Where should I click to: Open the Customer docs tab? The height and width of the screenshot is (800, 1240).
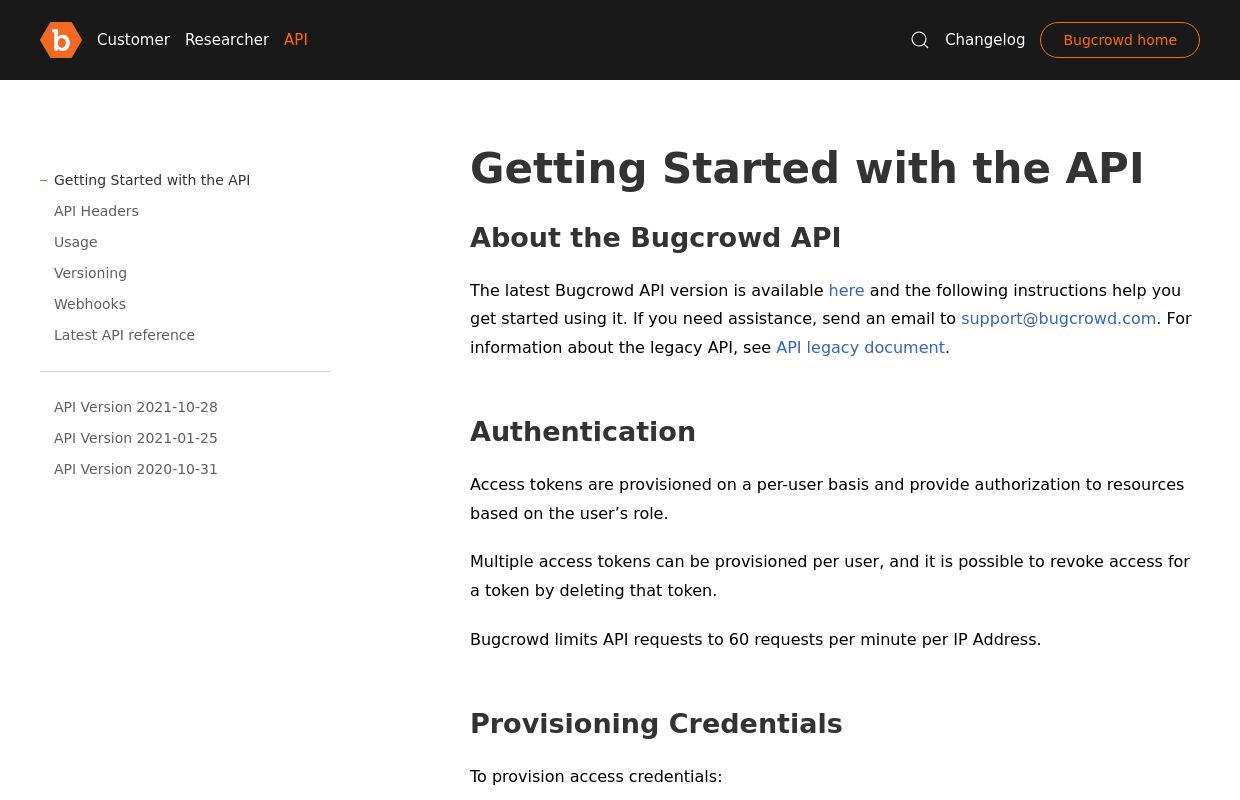pyautogui.click(x=133, y=40)
